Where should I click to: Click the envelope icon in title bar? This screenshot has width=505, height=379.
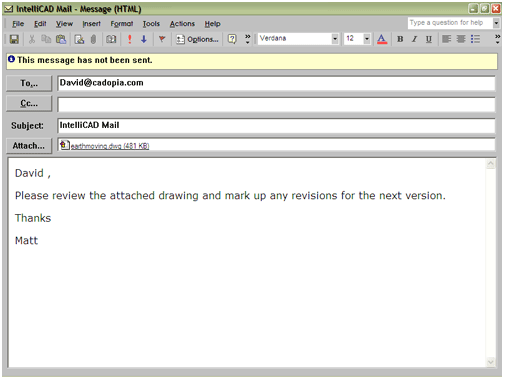coord(9,9)
